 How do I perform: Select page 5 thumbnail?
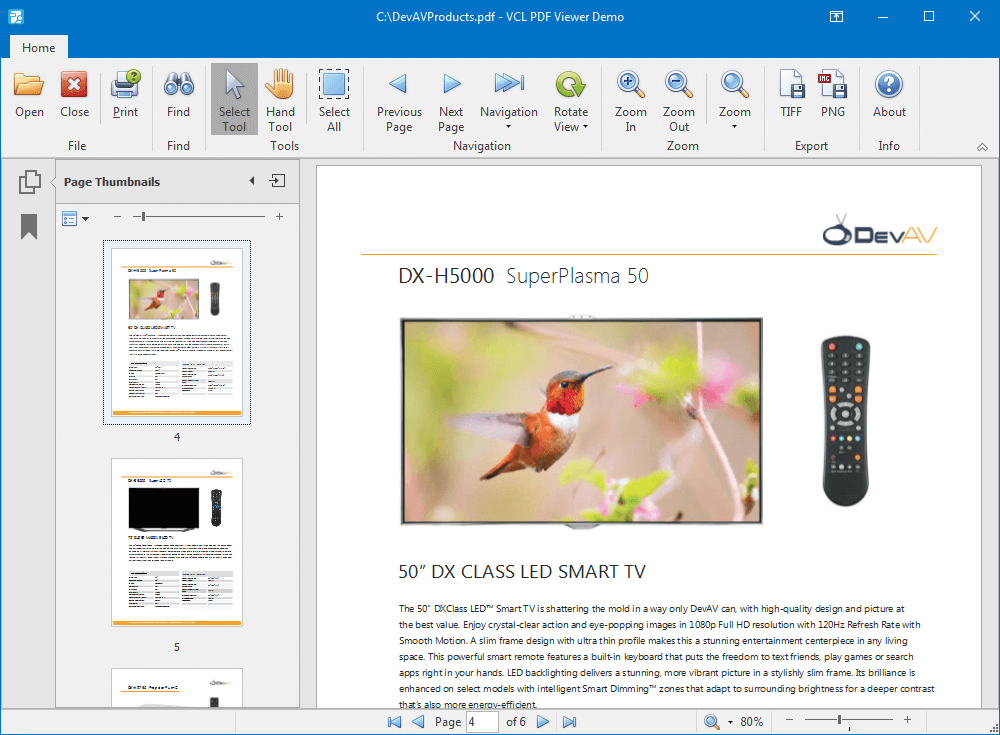tap(177, 542)
